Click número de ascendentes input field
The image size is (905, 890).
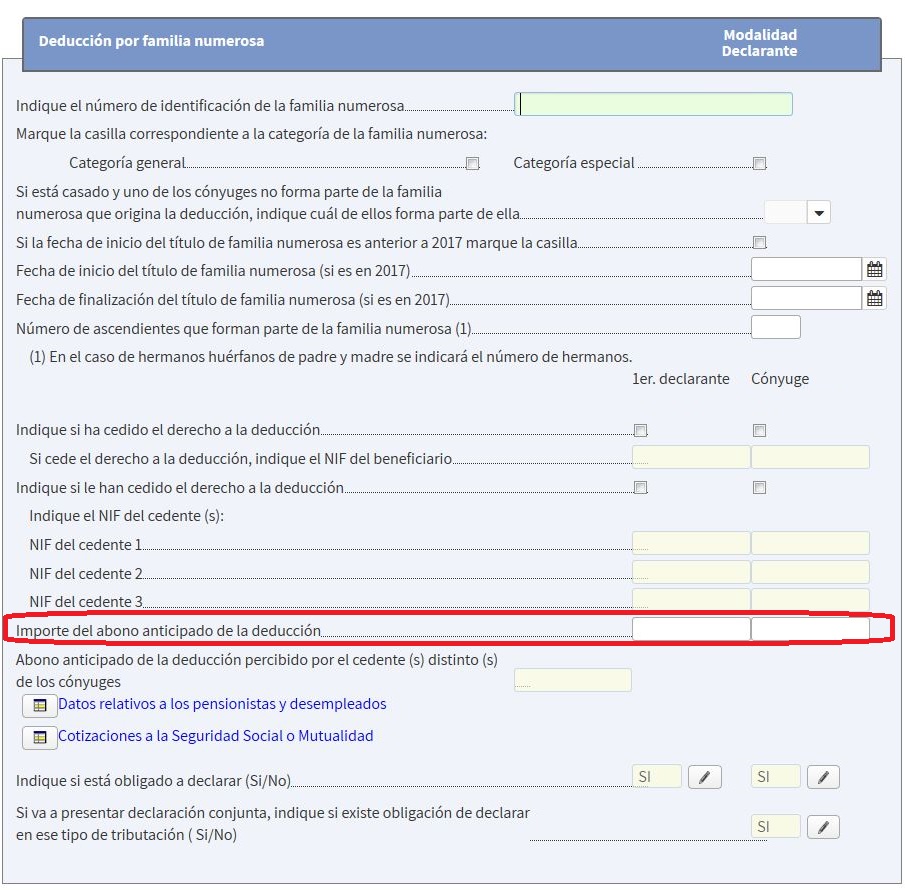775,327
